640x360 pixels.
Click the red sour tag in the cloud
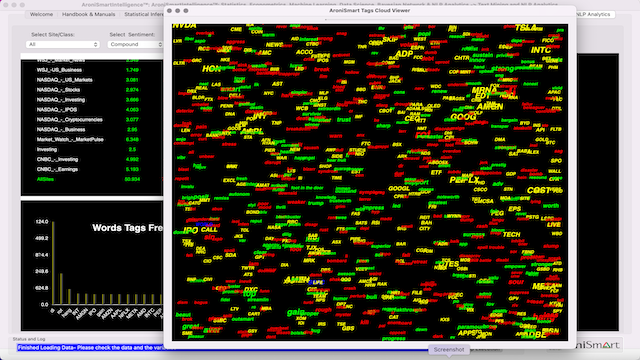click(x=516, y=282)
